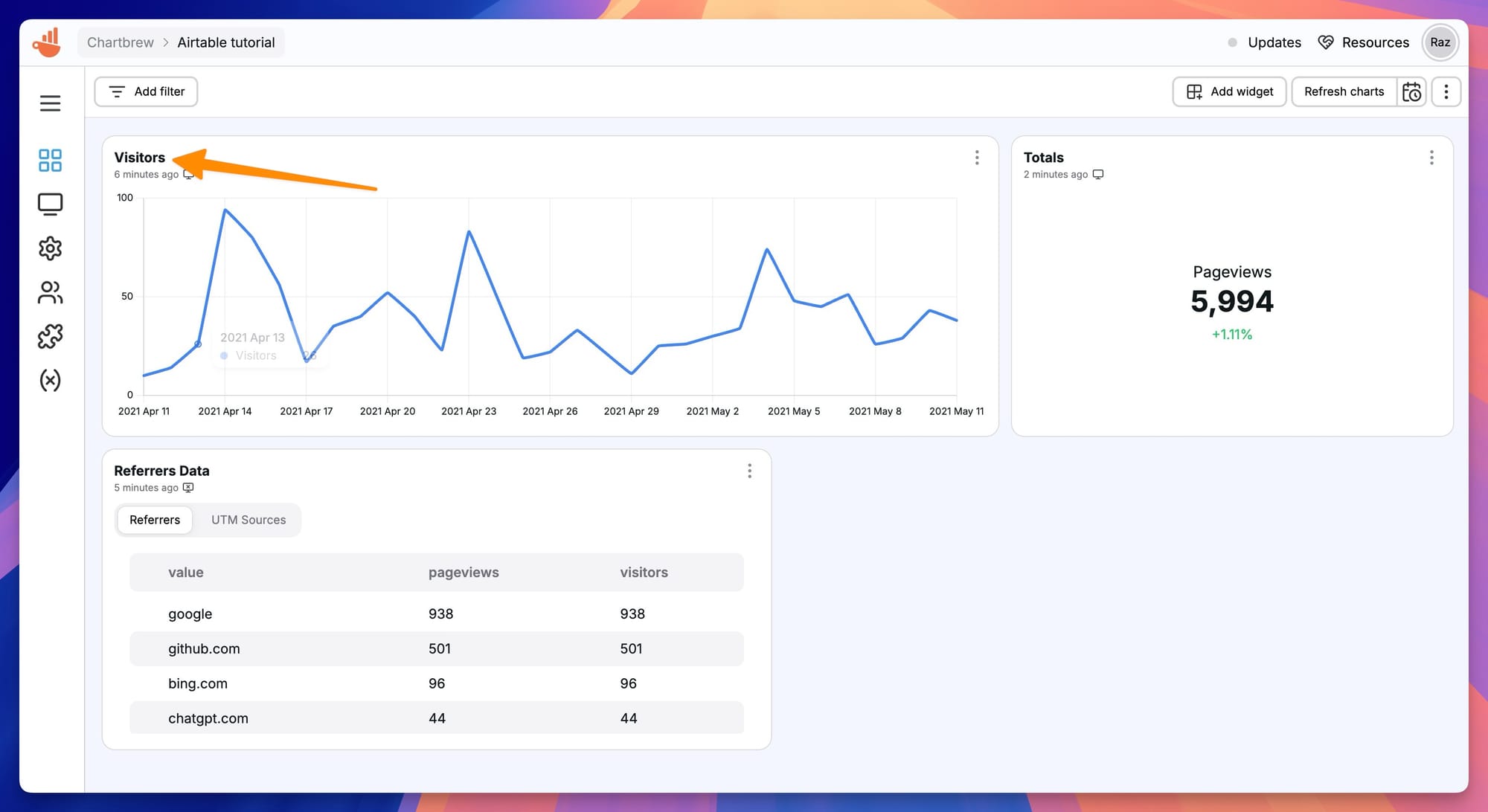Open the chart refresh schedule calendar icon
This screenshot has height=812, width=1488.
pos(1411,91)
